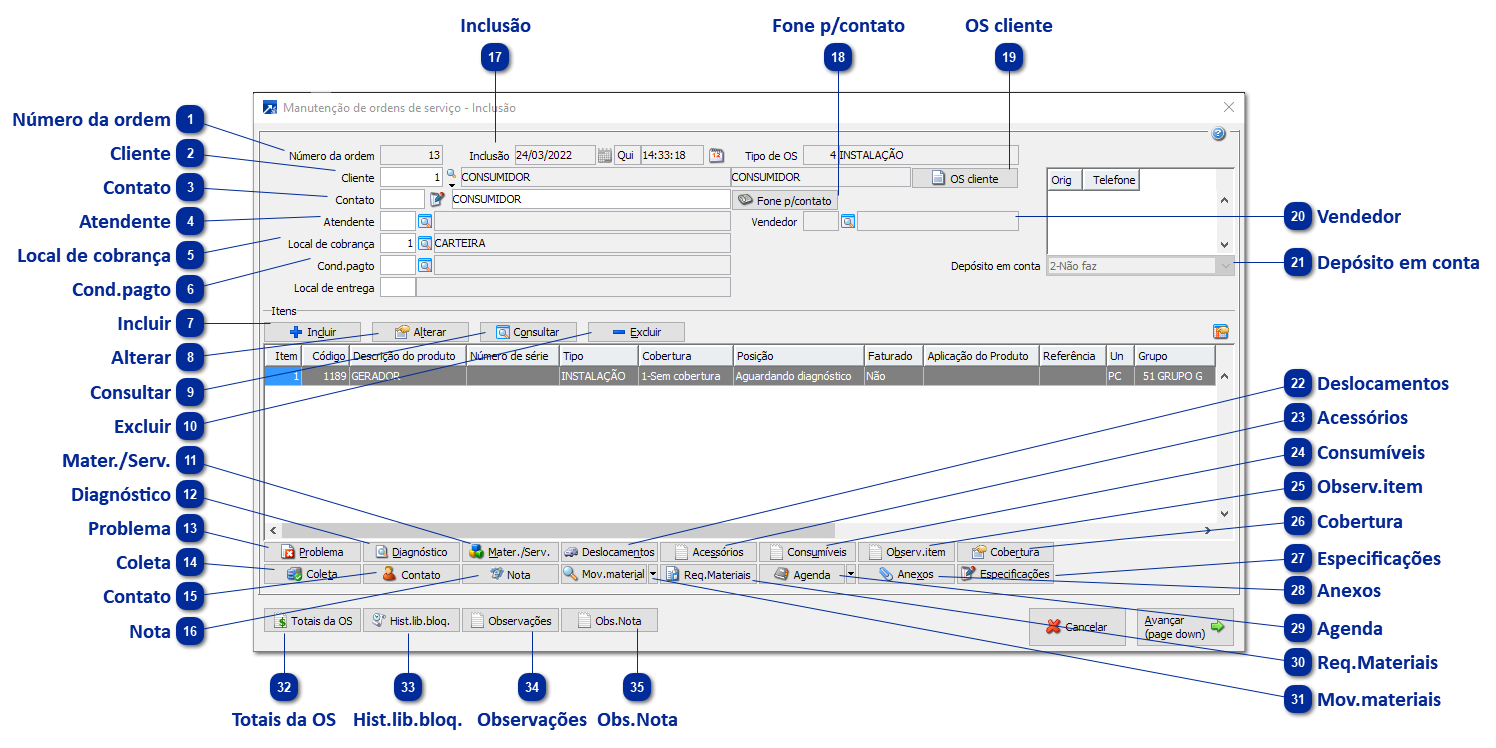The height and width of the screenshot is (748, 1496).
Task: Open the Cobertura button
Action: (1005, 552)
